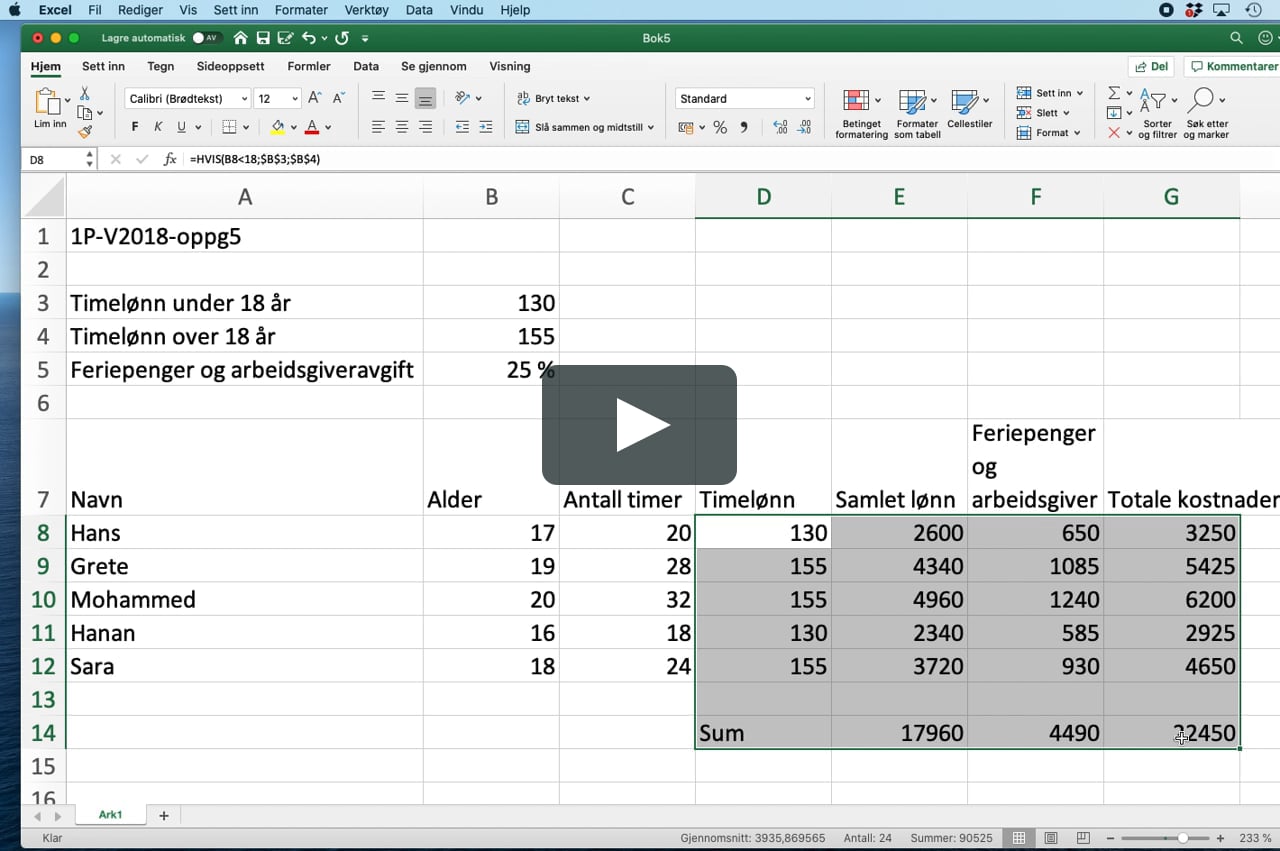The height and width of the screenshot is (851, 1280).
Task: Click the decrease decimal icon
Action: point(804,127)
